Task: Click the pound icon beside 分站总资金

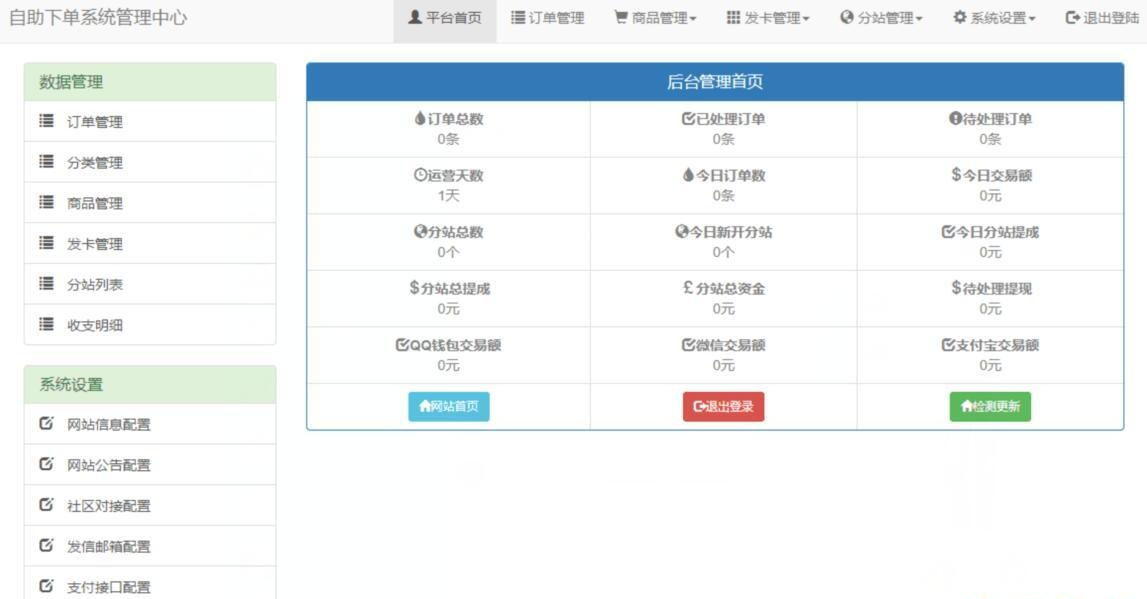Action: coord(688,287)
